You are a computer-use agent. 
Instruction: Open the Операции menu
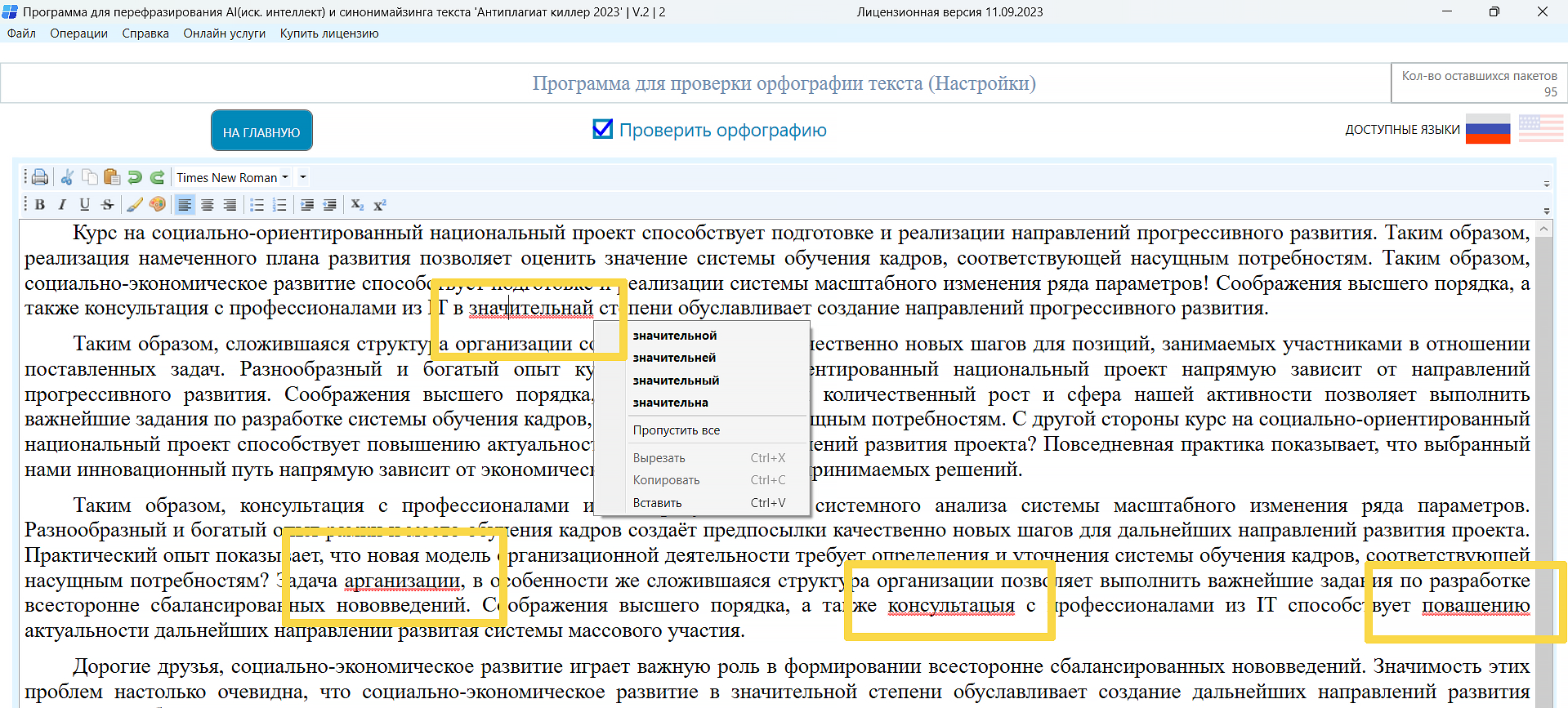click(78, 33)
